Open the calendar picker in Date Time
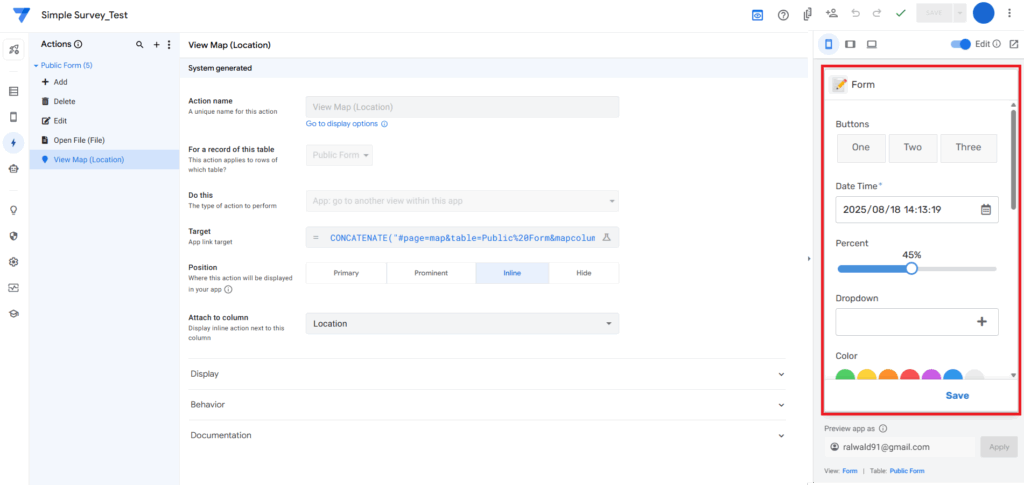 985,210
